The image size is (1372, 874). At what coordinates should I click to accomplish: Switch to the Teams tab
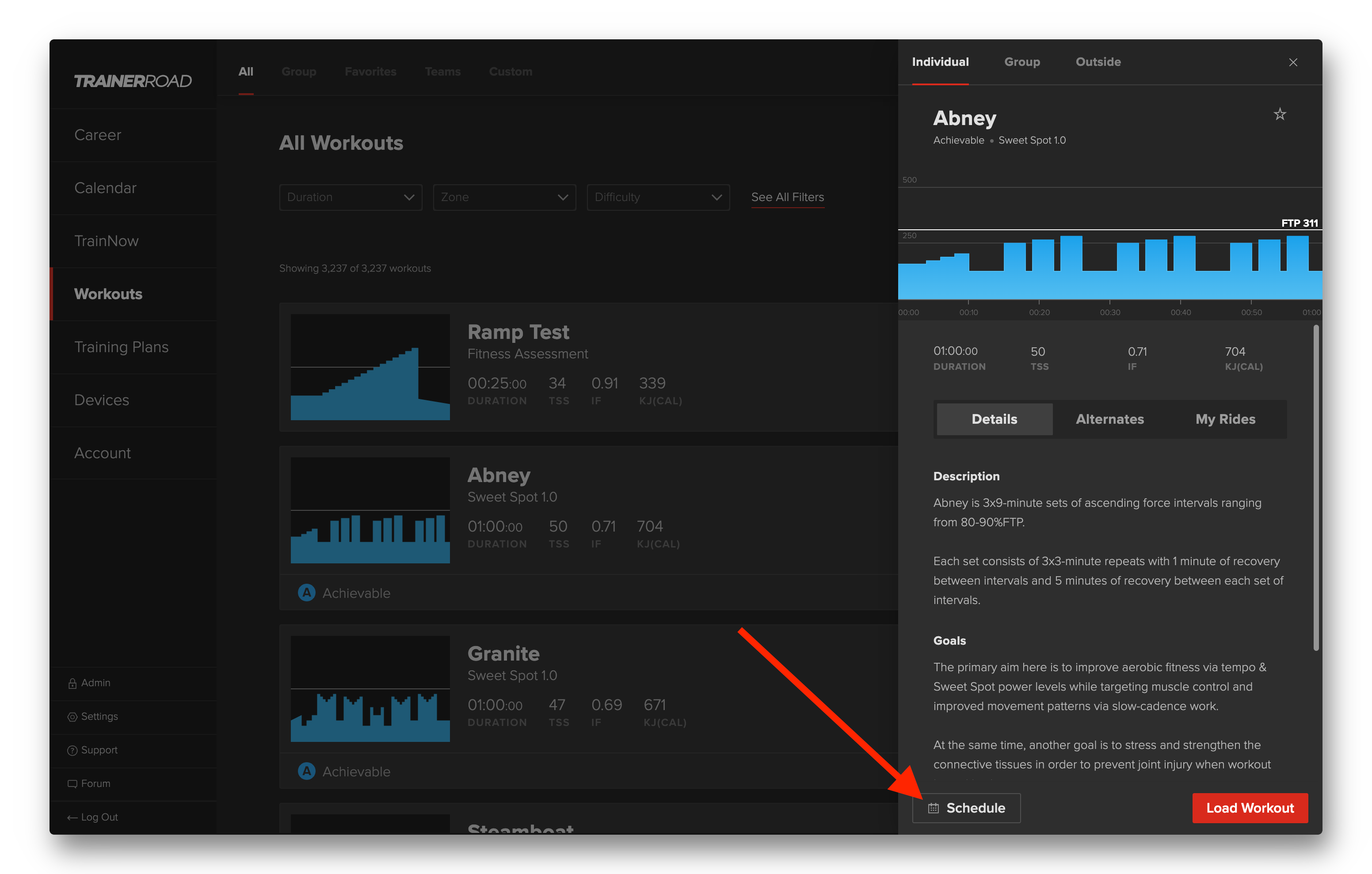point(443,72)
